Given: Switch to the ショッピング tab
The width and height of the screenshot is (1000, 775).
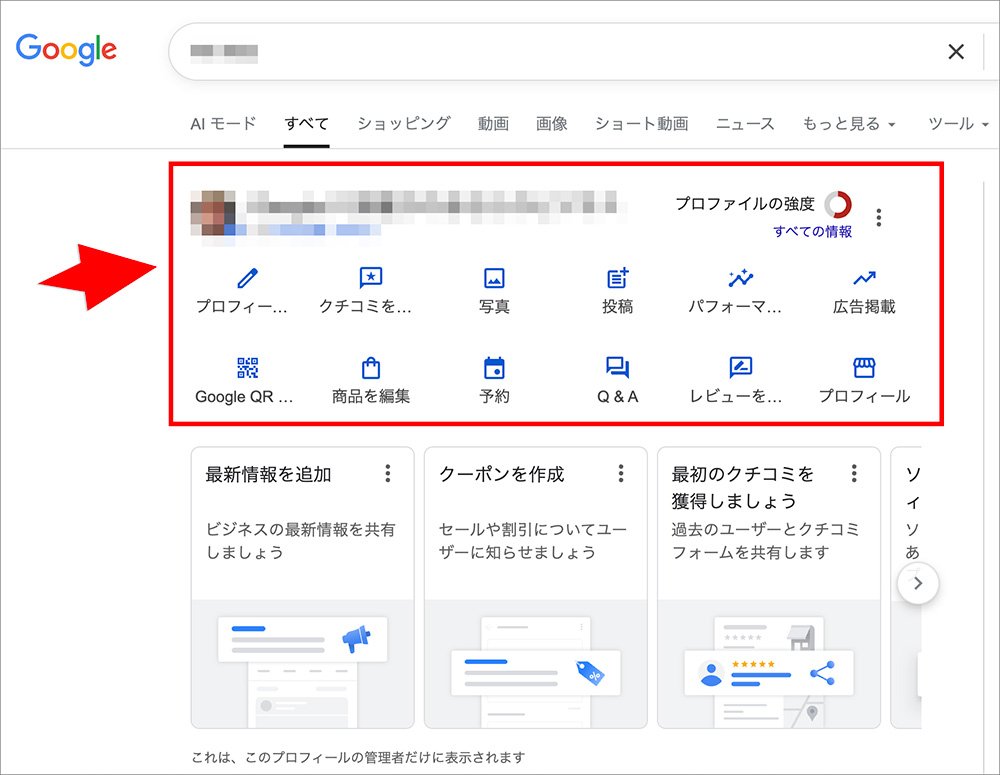Looking at the screenshot, I should tap(404, 124).
